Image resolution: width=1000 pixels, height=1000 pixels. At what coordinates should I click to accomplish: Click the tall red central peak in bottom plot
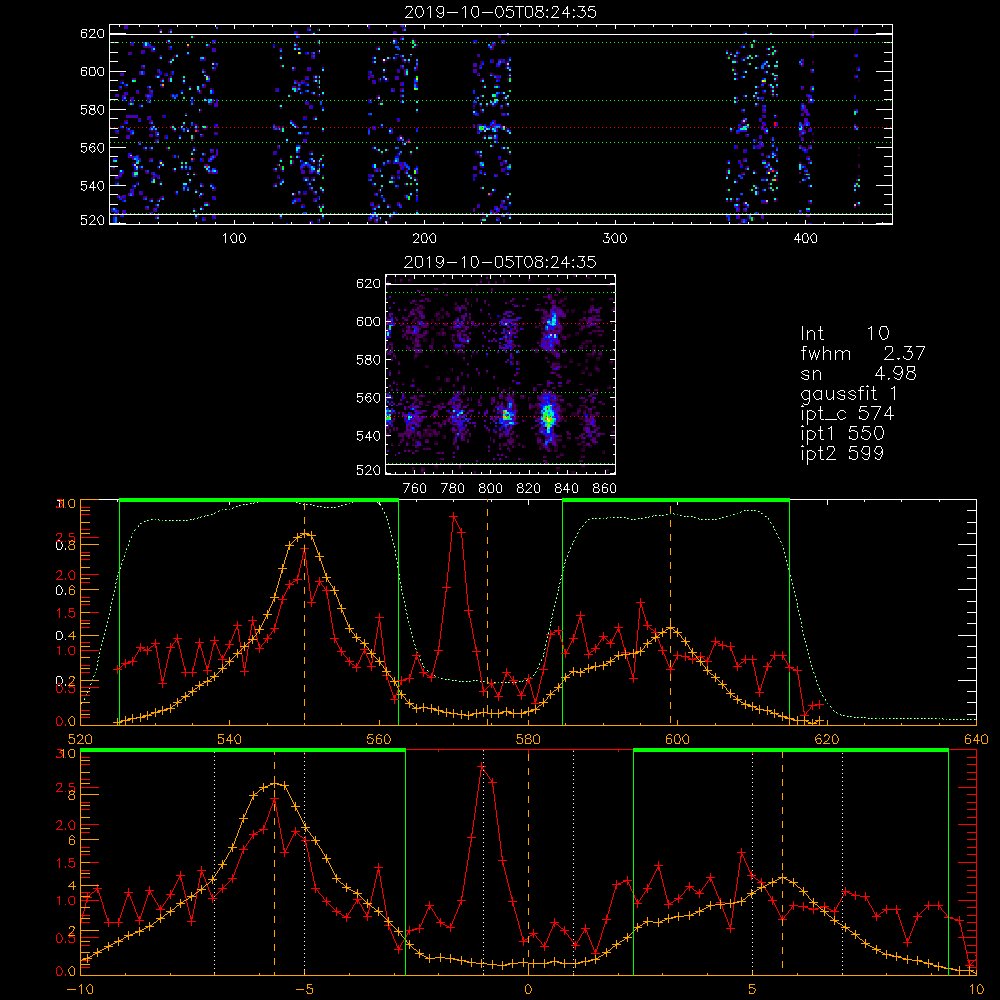pyautogui.click(x=482, y=767)
